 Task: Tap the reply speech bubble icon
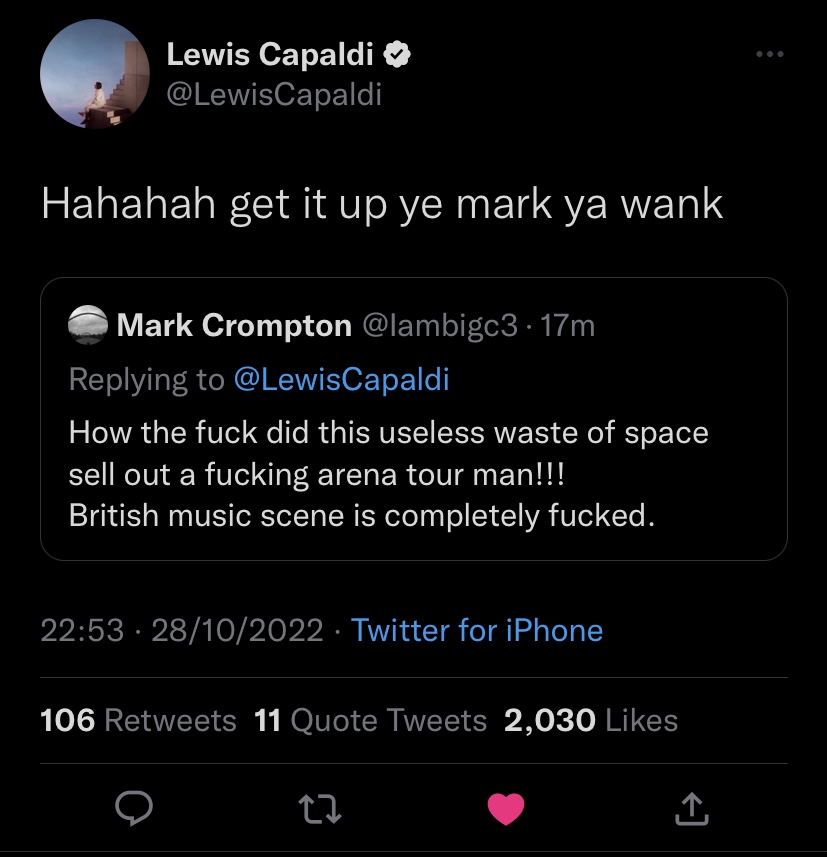[x=134, y=808]
